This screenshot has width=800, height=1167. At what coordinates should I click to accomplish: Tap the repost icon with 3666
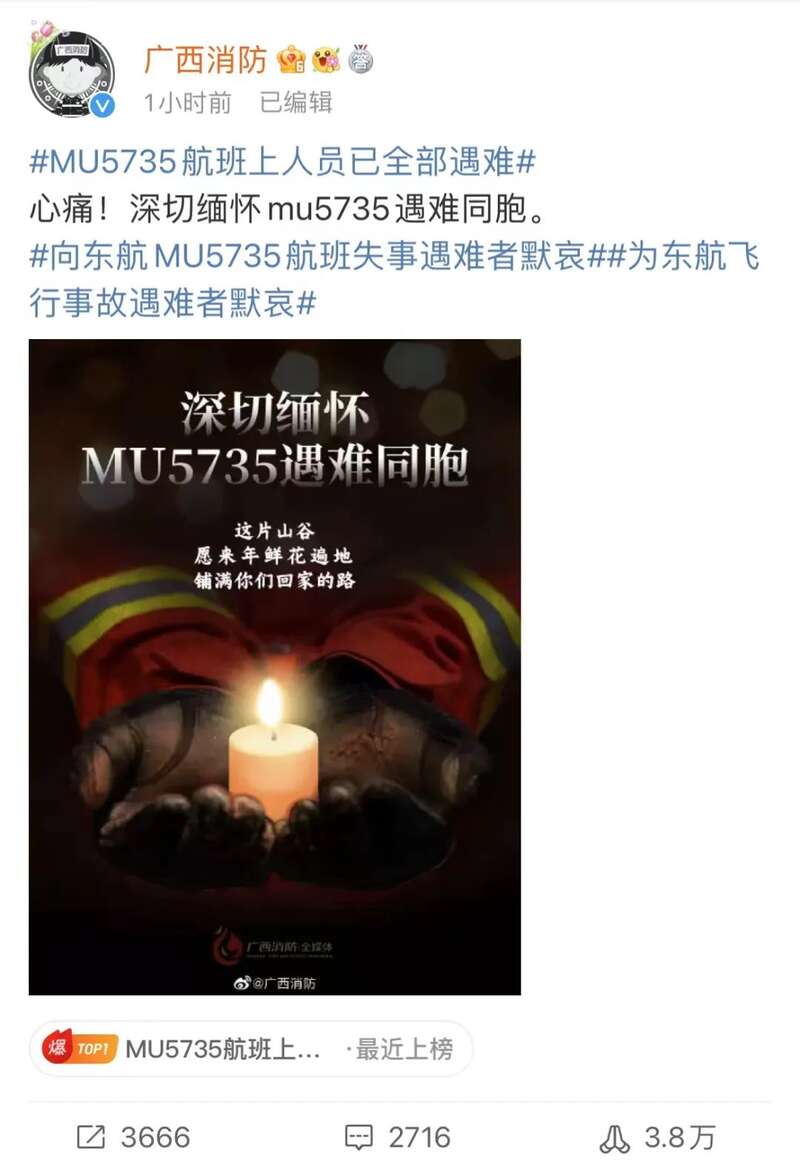point(91,1137)
